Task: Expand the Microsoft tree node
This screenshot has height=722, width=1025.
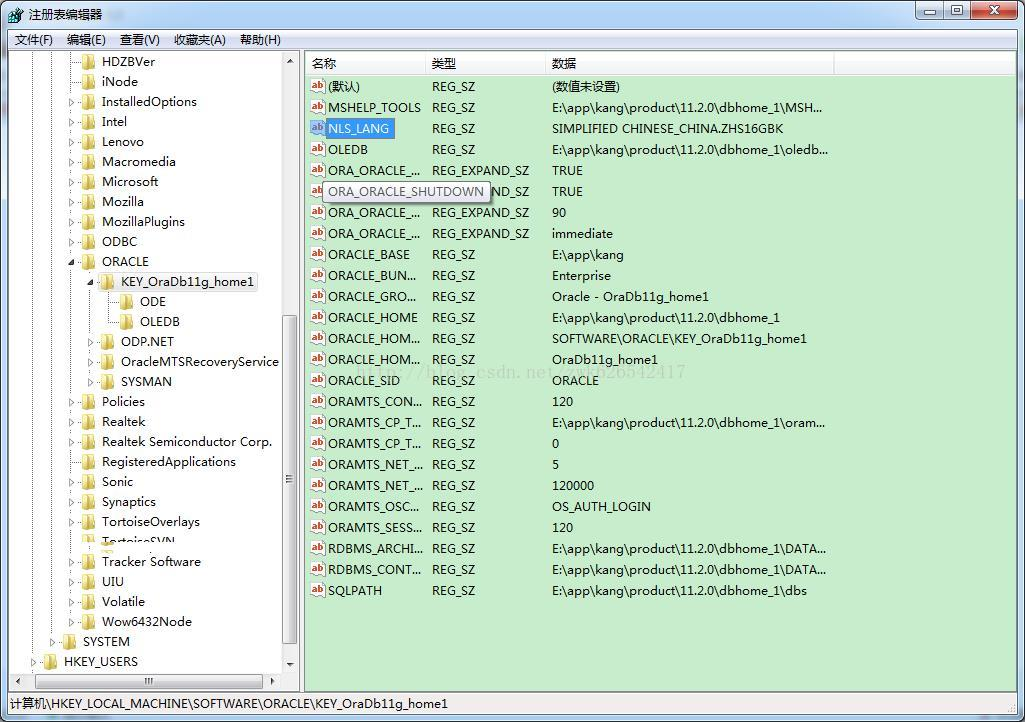Action: (71, 182)
